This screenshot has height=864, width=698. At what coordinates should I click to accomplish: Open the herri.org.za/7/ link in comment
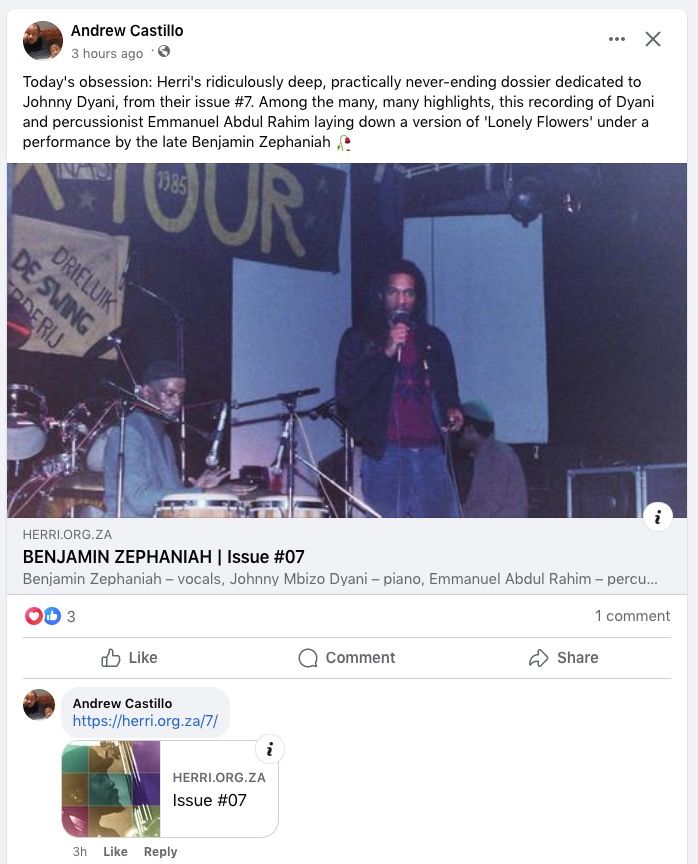145,721
